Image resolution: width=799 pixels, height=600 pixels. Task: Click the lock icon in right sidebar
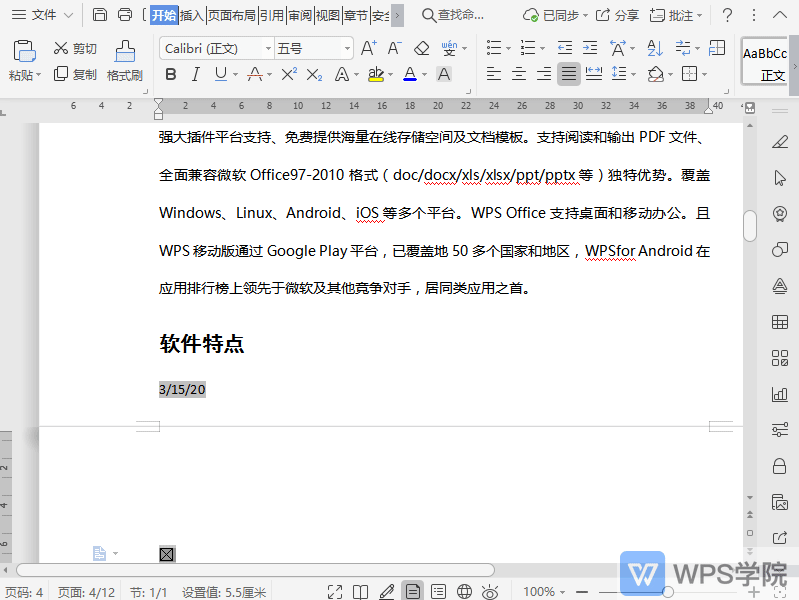tap(780, 466)
